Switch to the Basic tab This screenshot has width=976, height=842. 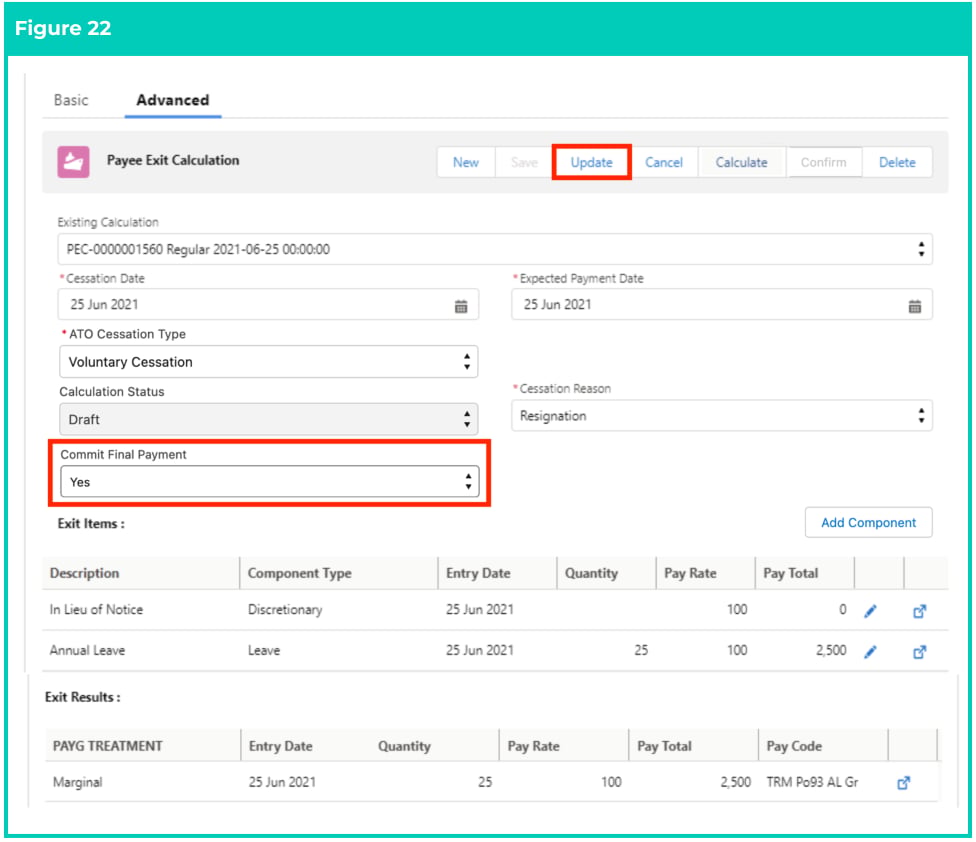[x=71, y=100]
